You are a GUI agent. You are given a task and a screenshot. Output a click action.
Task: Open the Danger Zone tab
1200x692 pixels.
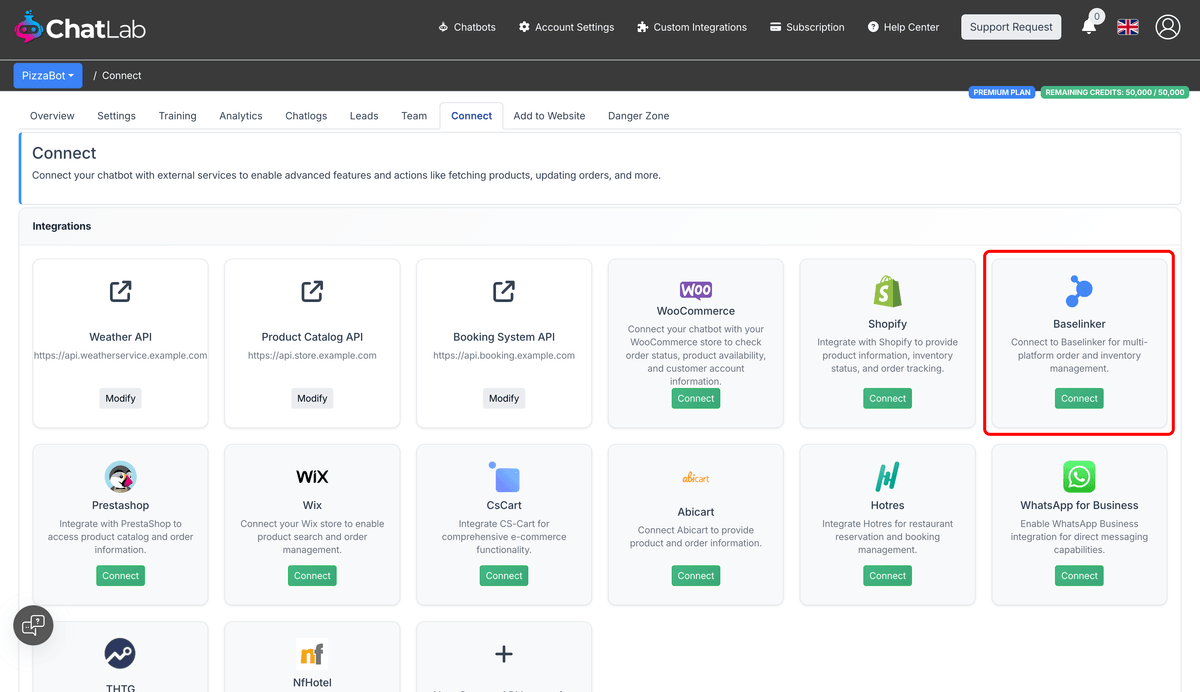[x=638, y=116]
